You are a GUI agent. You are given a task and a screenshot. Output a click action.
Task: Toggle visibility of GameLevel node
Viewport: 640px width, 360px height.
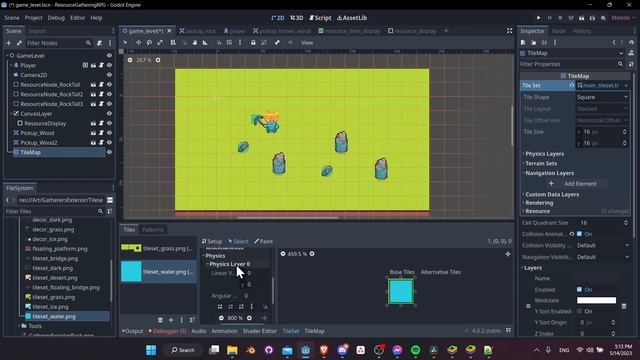(109, 56)
